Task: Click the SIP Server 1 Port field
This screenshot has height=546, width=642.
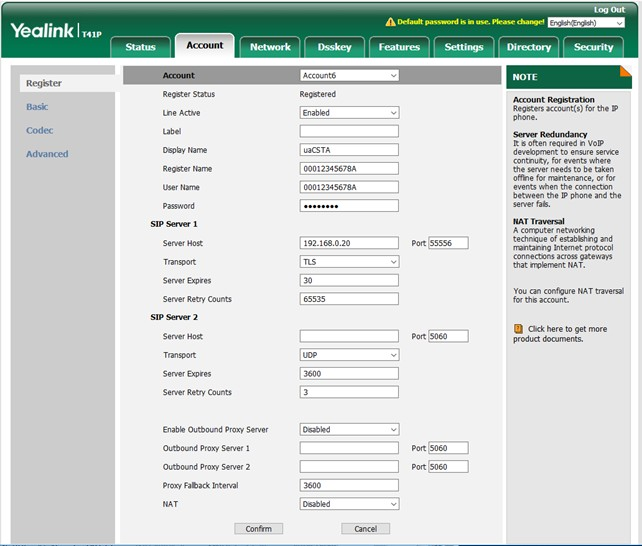Action: (x=448, y=243)
